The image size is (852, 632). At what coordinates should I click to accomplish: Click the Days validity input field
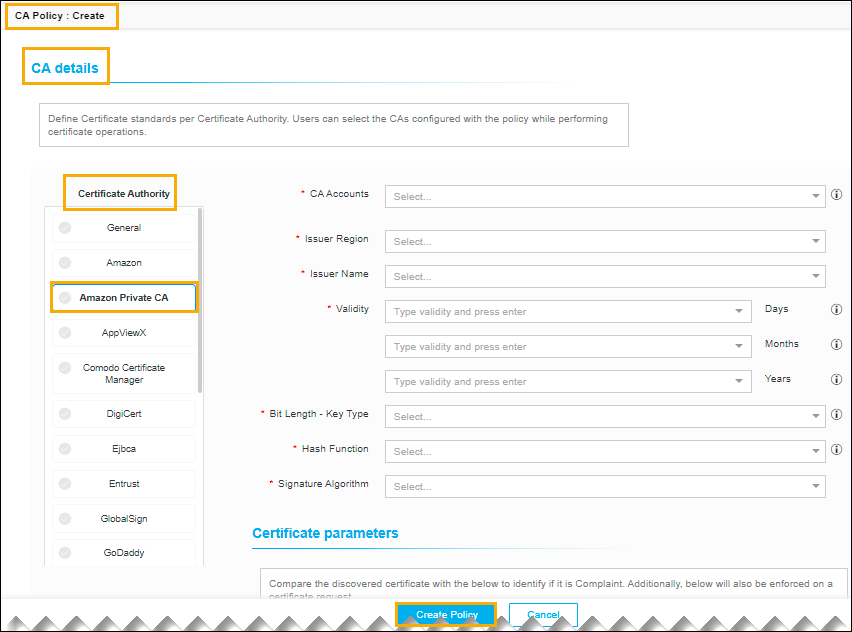click(x=568, y=311)
